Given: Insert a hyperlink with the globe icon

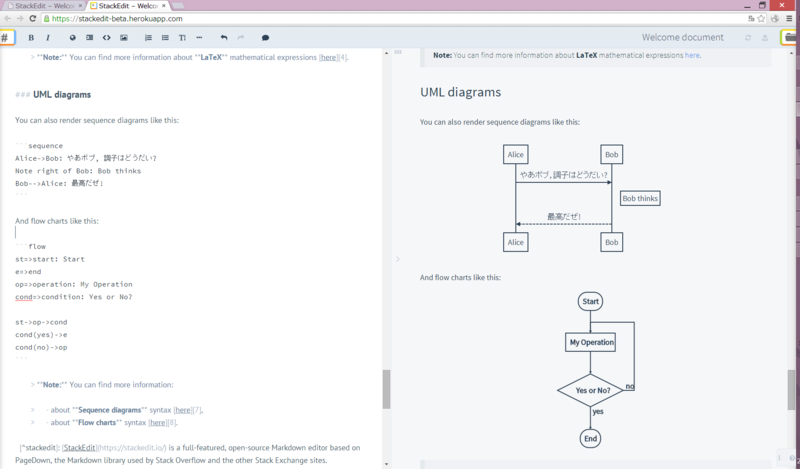Looking at the screenshot, I should pos(72,38).
